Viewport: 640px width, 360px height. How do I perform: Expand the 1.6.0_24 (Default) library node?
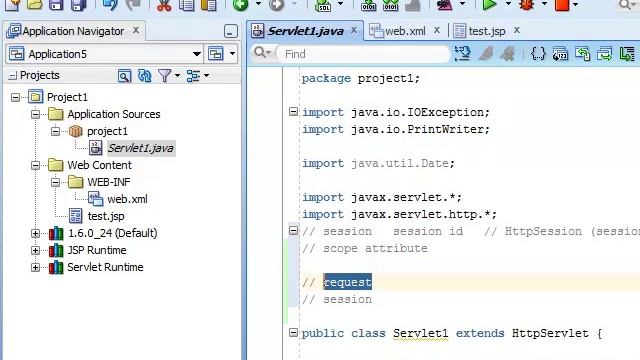point(36,233)
